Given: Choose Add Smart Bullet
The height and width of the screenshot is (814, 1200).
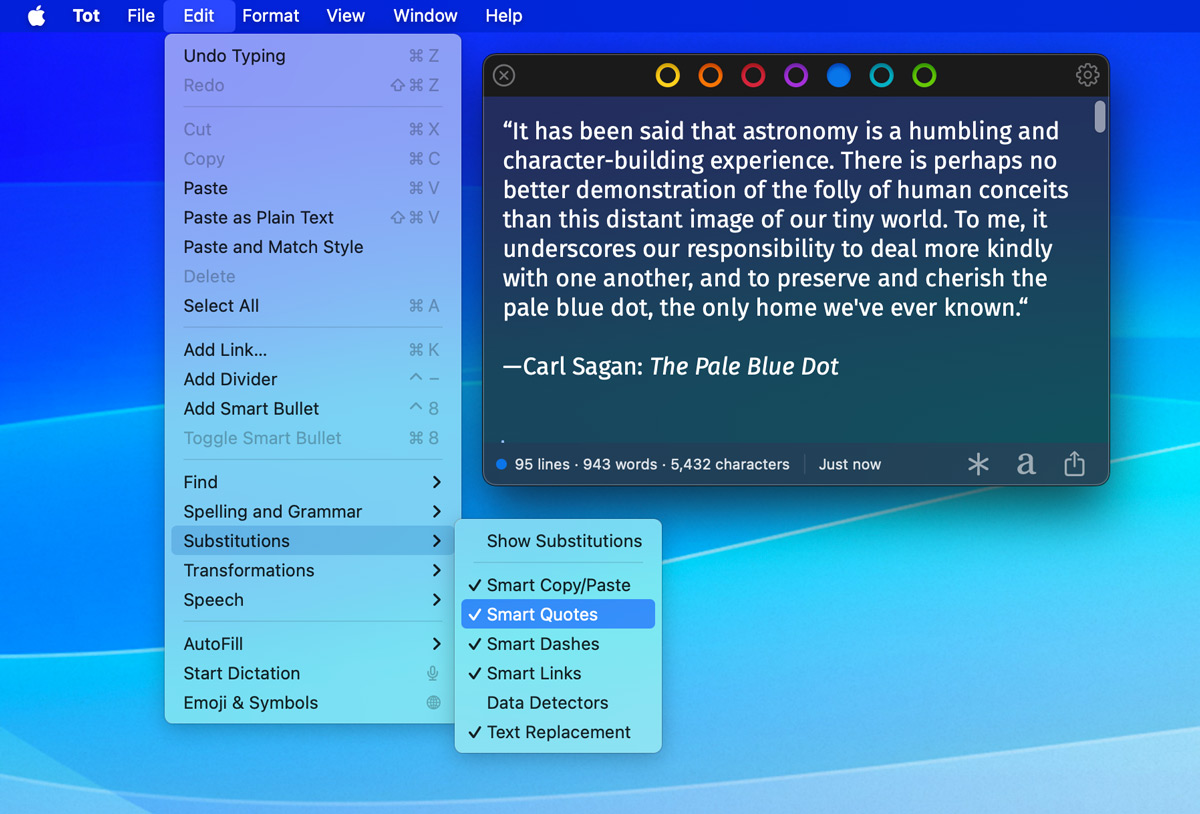Looking at the screenshot, I should point(312,408).
